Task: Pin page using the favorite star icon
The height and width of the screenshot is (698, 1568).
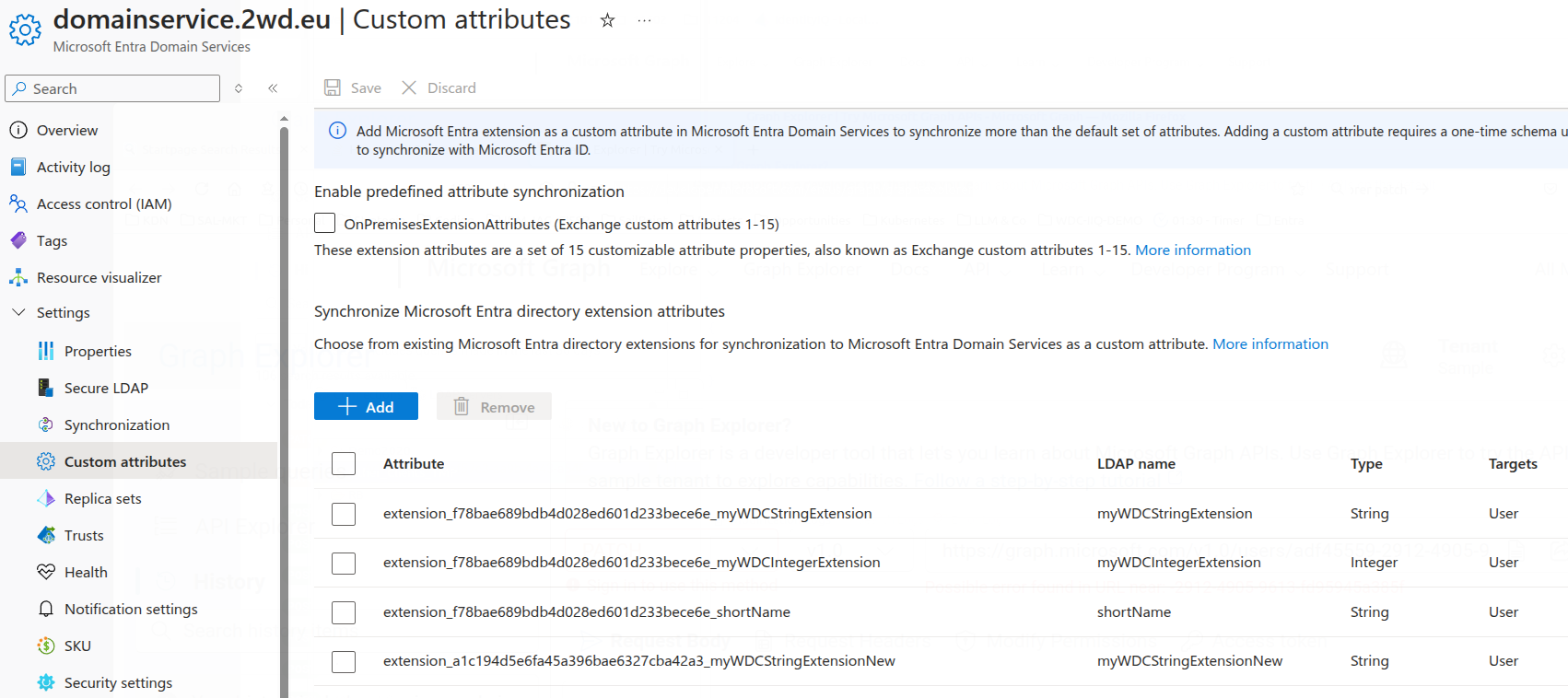Action: (x=607, y=20)
